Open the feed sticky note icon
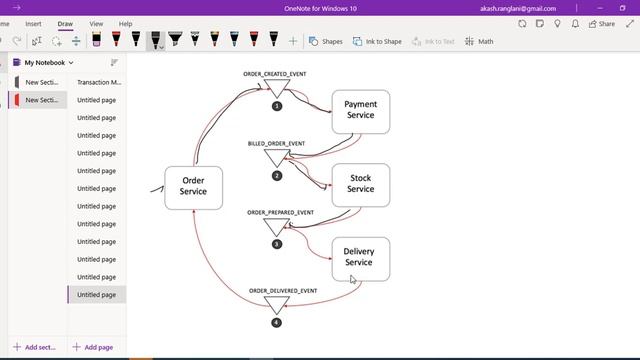The image size is (640, 360). (540, 24)
